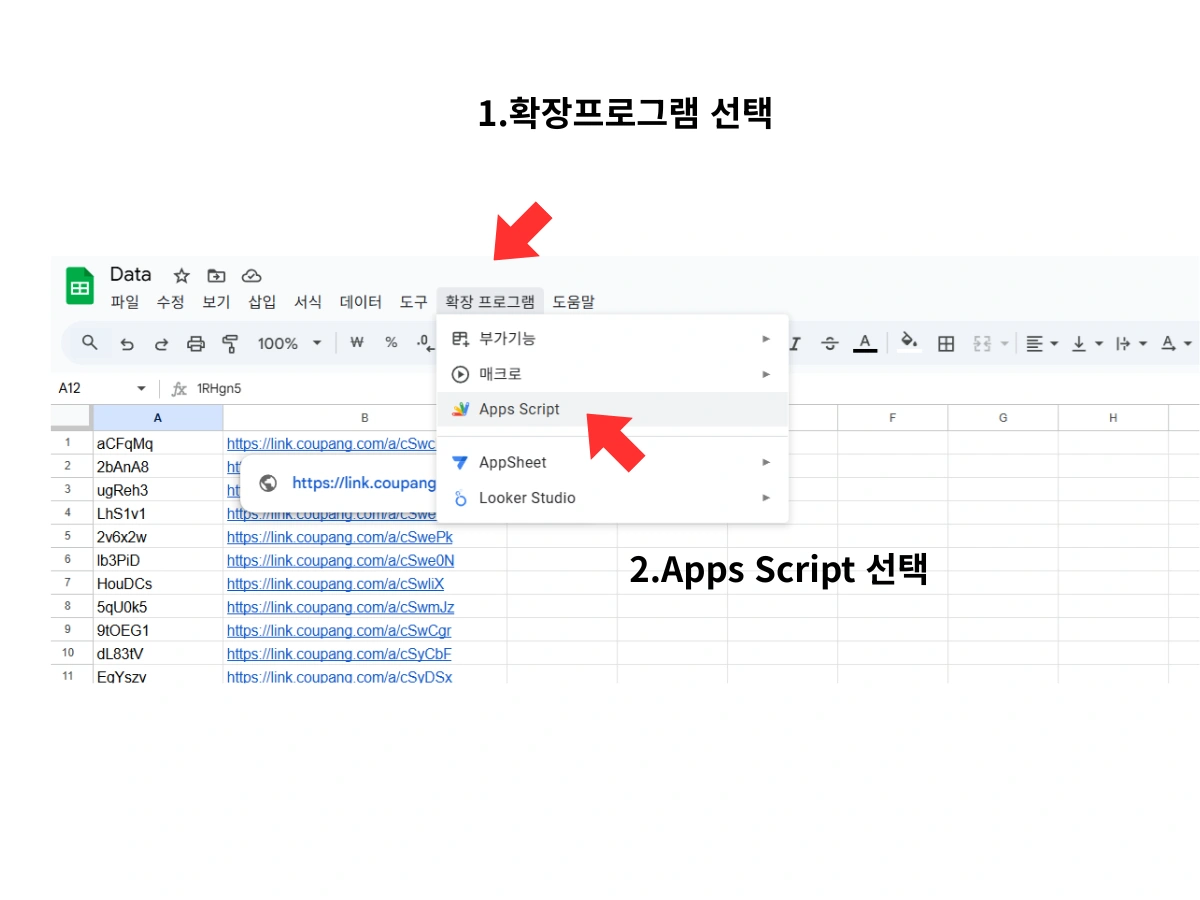Screen dimensions: 1200x900
Task: Apply currency format with the won icon
Action: [x=356, y=343]
